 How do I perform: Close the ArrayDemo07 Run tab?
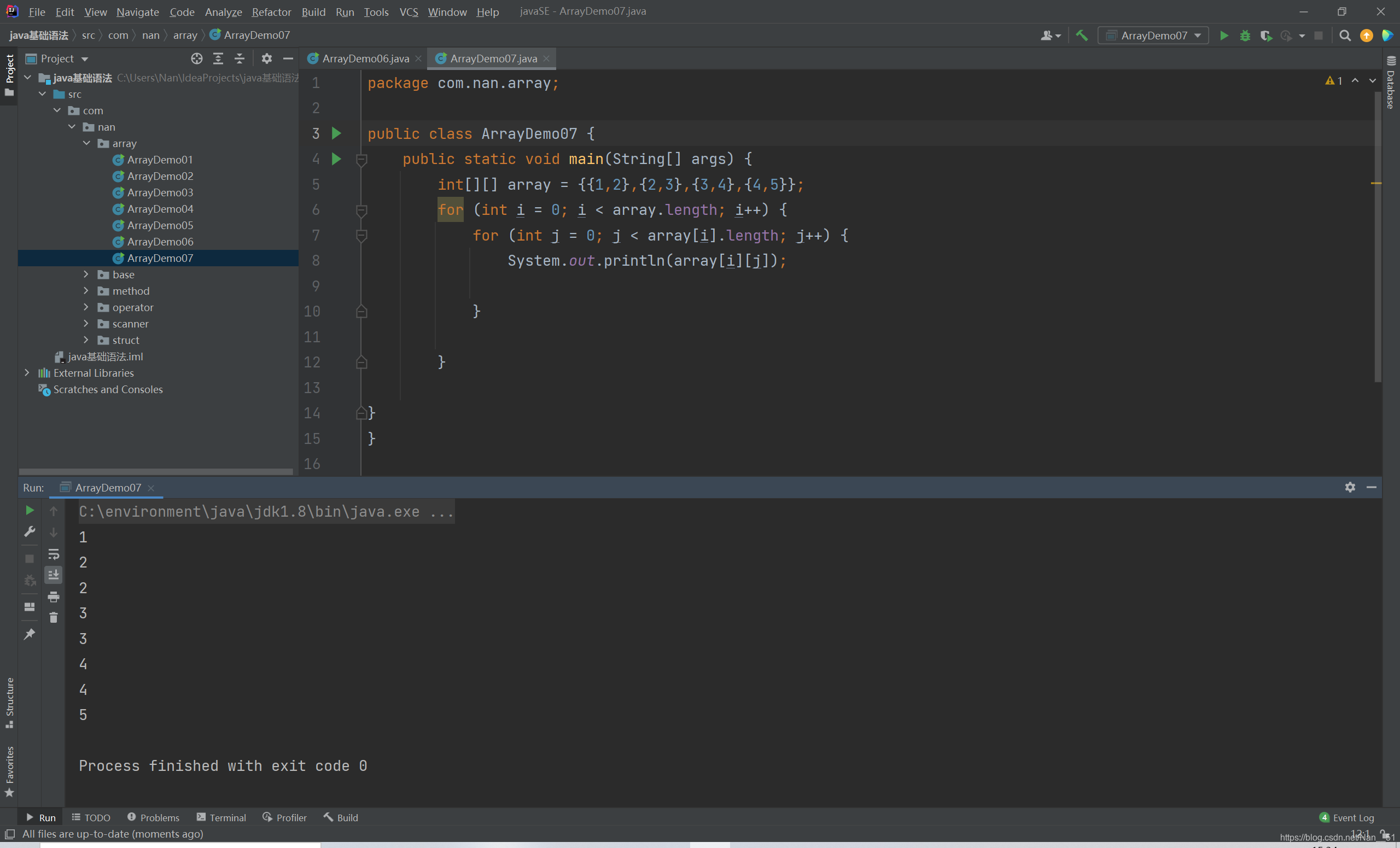pyautogui.click(x=150, y=488)
